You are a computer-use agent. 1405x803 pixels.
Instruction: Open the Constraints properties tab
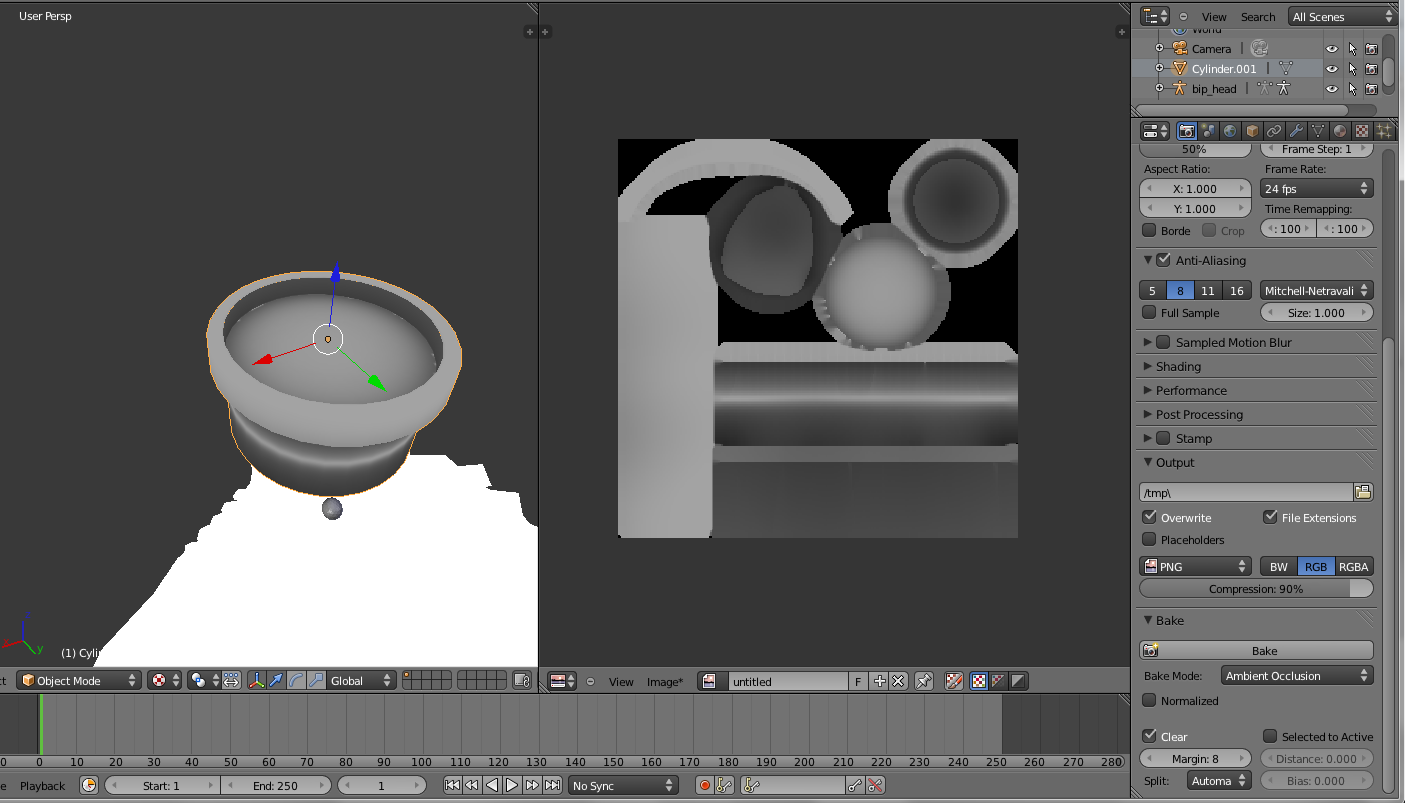point(1274,131)
